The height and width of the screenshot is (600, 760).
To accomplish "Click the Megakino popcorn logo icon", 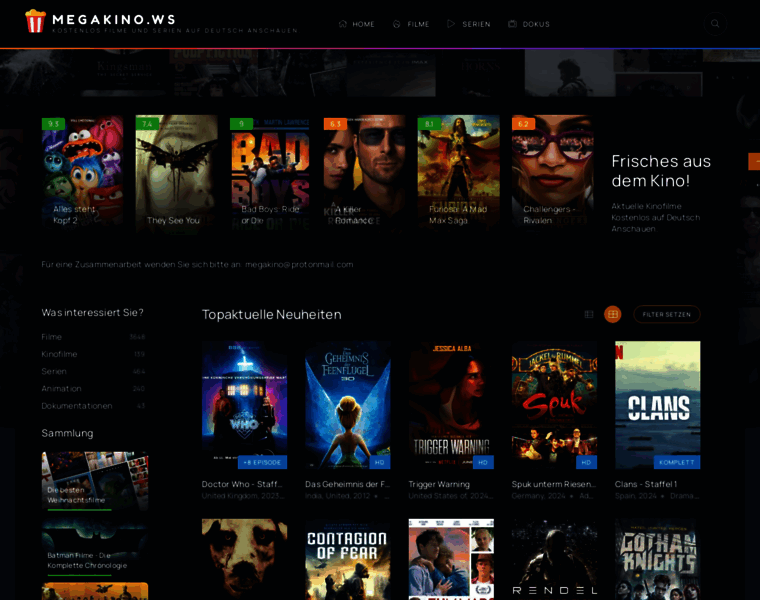I will point(35,22).
